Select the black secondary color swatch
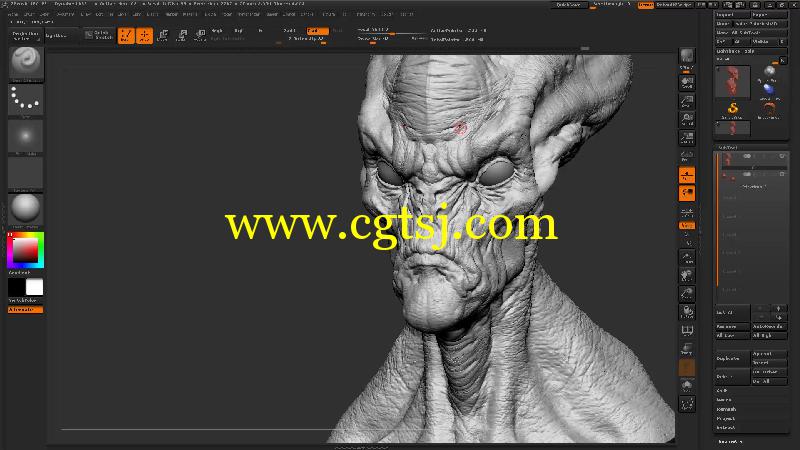 point(16,287)
